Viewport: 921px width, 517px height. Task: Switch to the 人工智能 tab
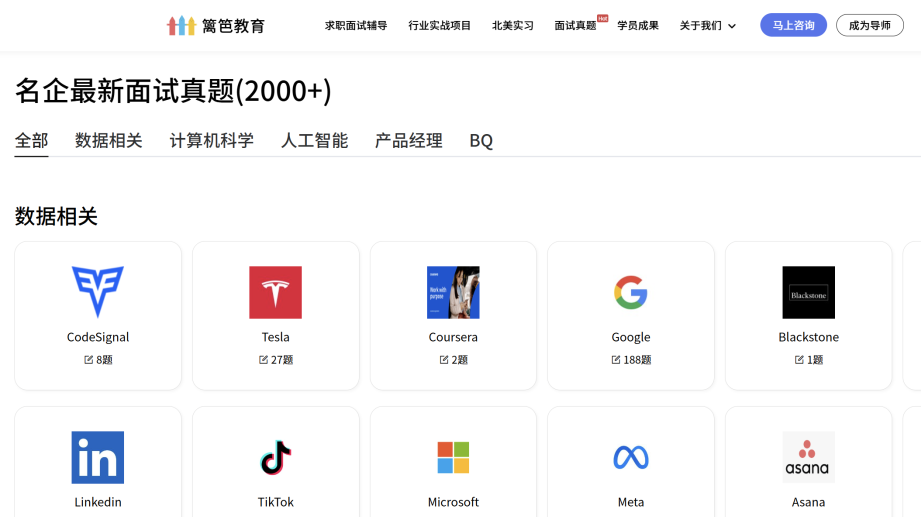click(x=315, y=141)
